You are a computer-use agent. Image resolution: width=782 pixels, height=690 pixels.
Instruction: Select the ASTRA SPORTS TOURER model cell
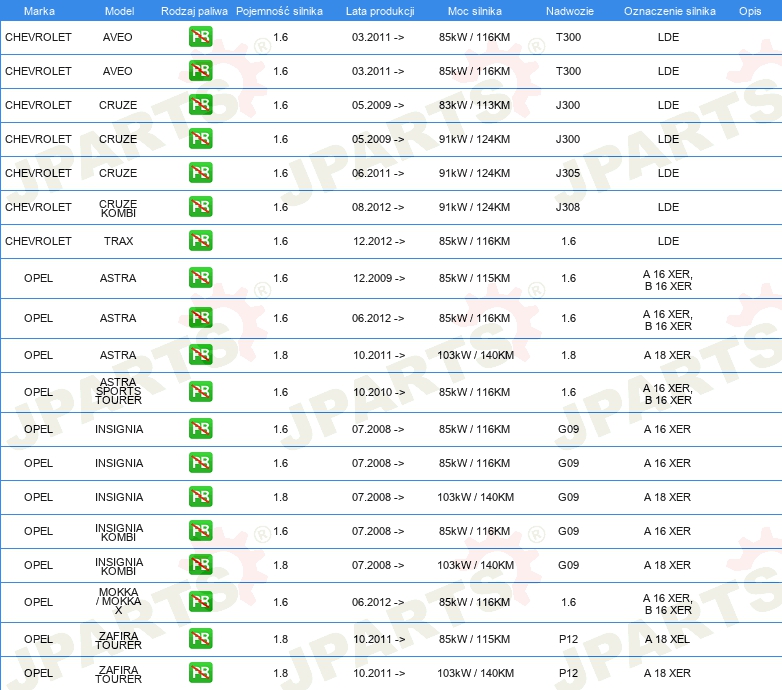tap(119, 391)
